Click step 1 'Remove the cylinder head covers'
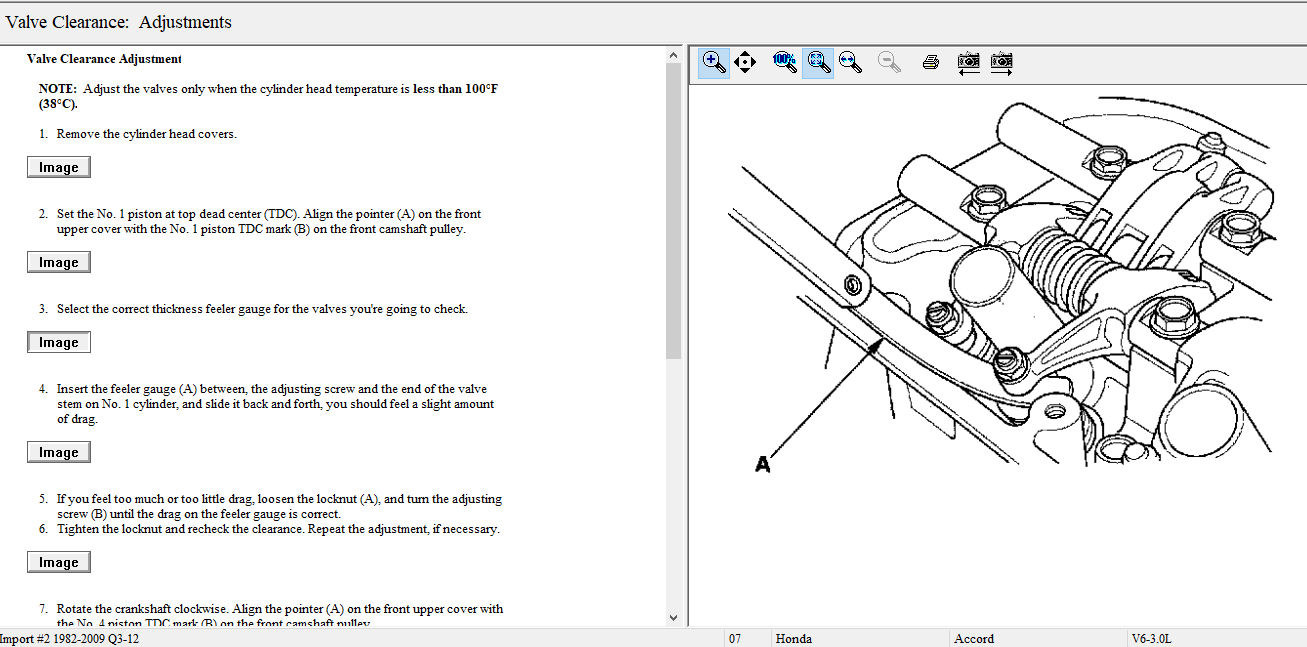 (146, 134)
